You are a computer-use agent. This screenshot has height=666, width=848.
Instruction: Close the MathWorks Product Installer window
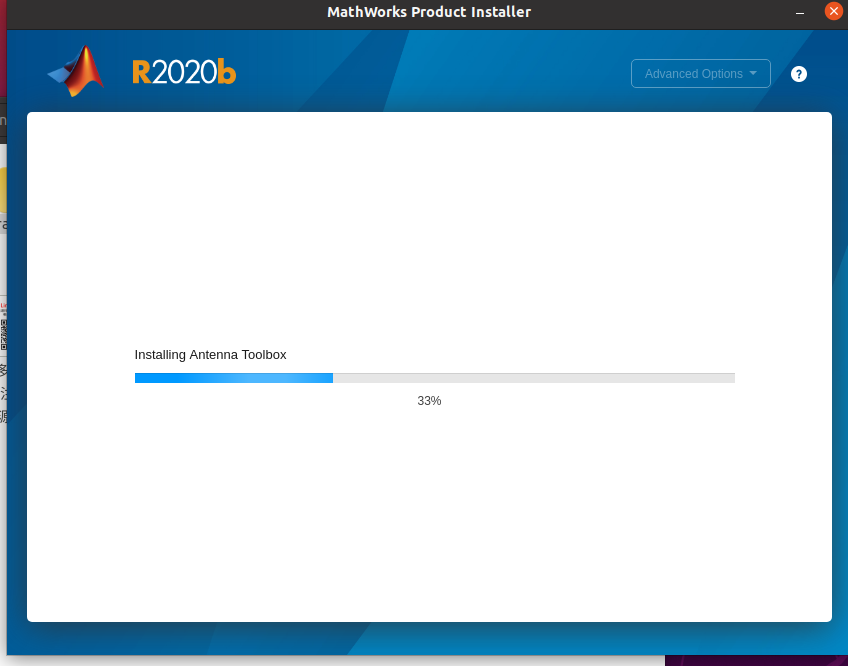tap(833, 11)
